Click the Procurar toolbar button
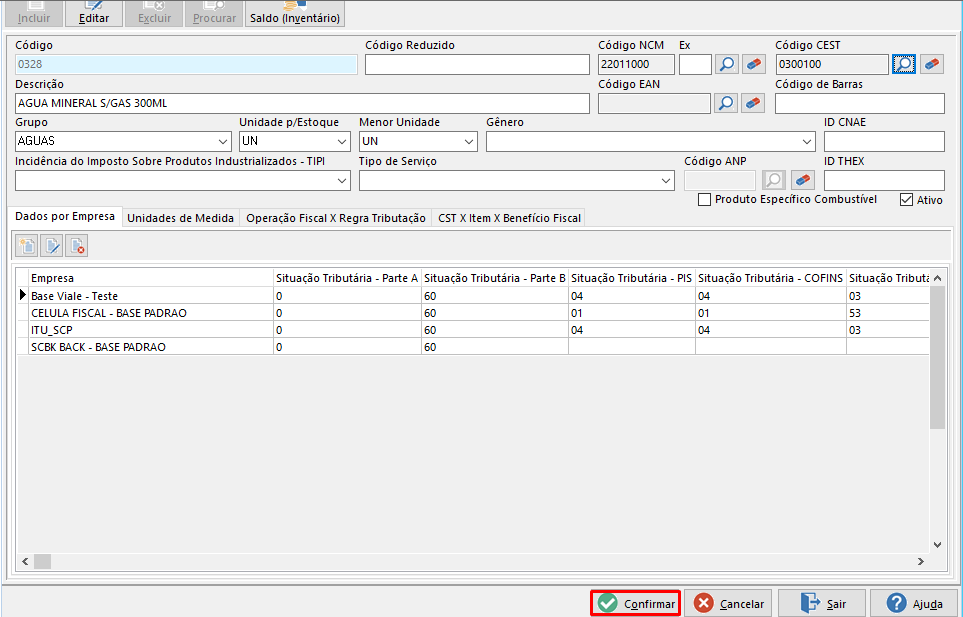The height and width of the screenshot is (617, 963). pyautogui.click(x=214, y=13)
